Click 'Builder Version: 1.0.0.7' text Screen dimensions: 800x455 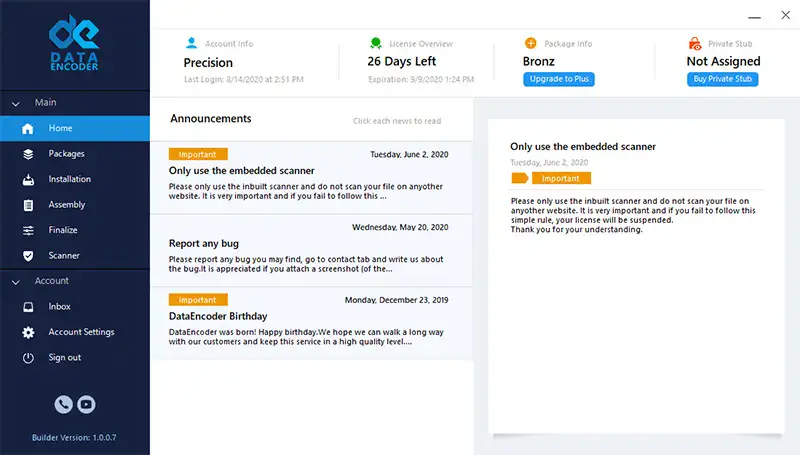(74, 438)
